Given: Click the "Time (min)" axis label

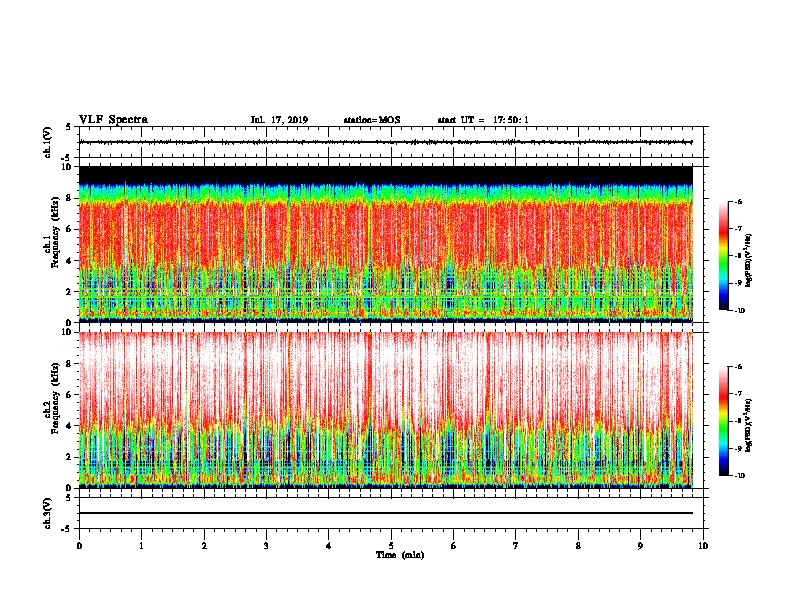Looking at the screenshot, I should pyautogui.click(x=400, y=555).
